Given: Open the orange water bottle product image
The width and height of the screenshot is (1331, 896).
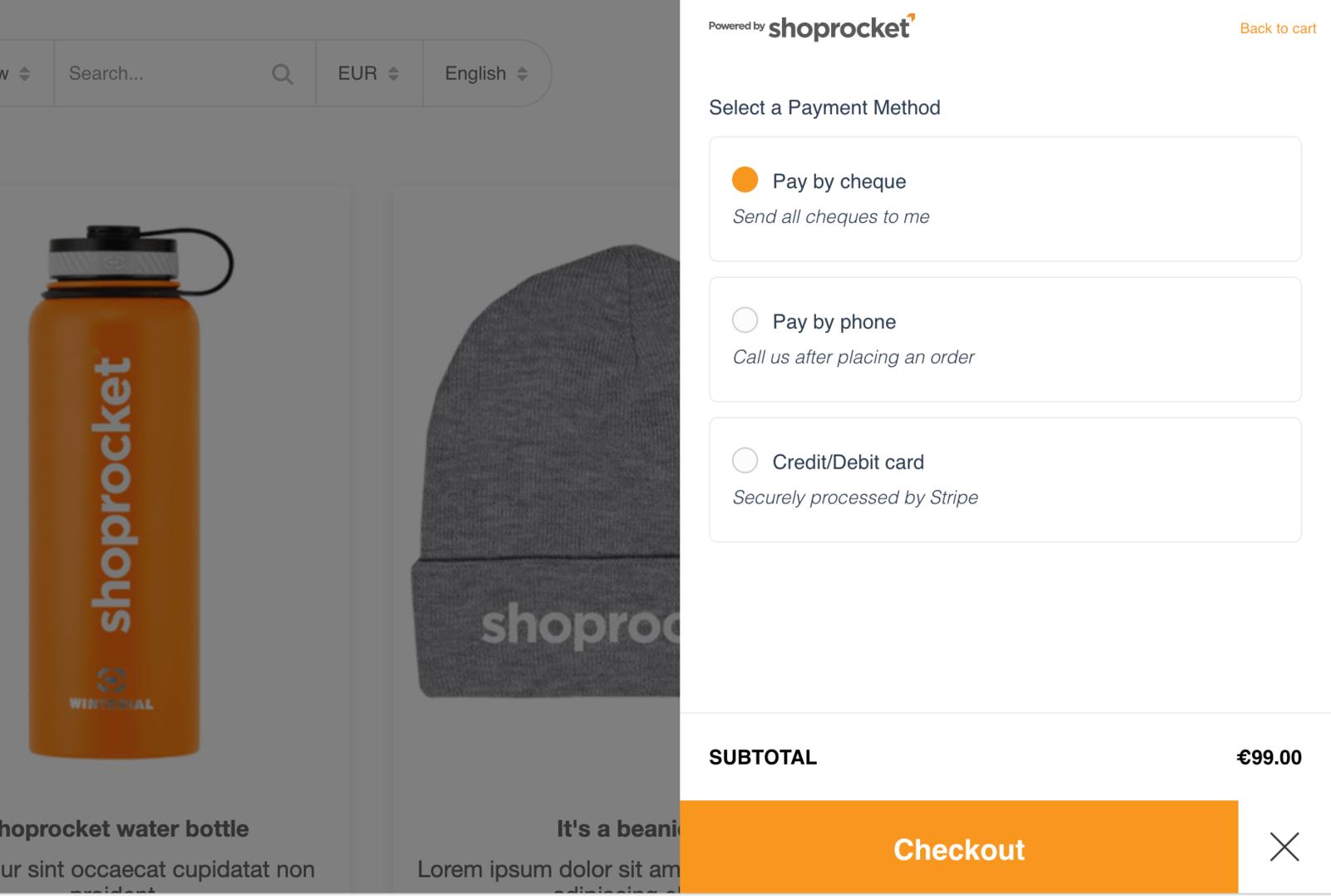Looking at the screenshot, I should (125, 491).
